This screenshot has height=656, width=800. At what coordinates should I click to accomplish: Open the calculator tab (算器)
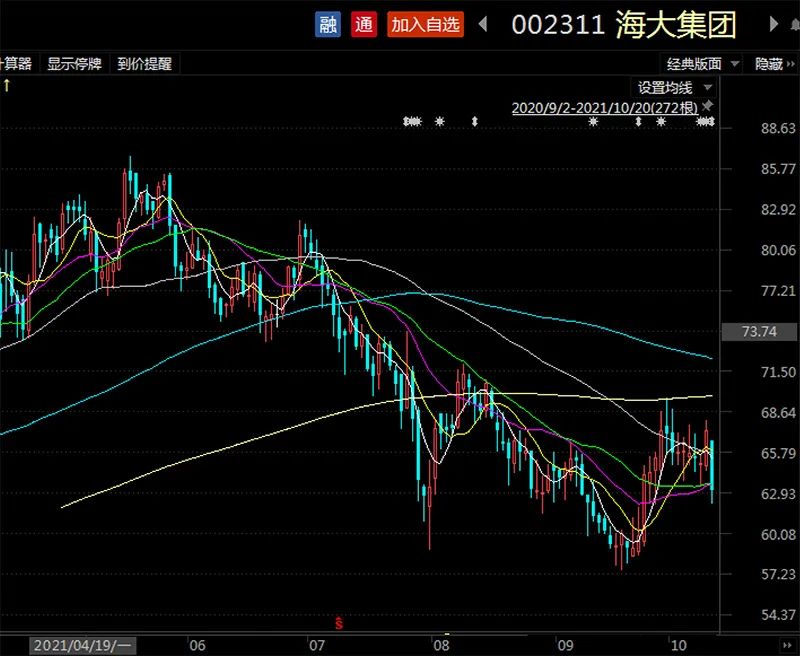[x=17, y=64]
